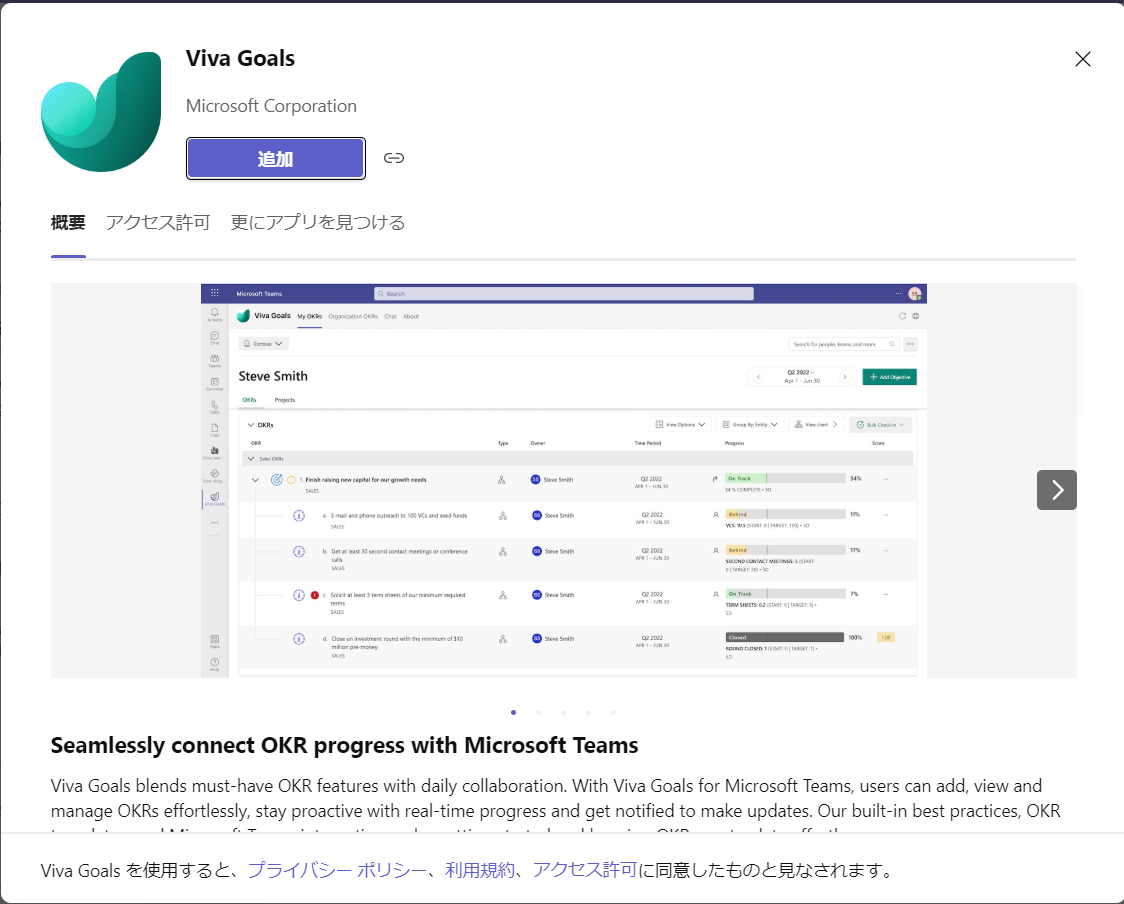Select the fourth carousel page dot

tap(589, 713)
